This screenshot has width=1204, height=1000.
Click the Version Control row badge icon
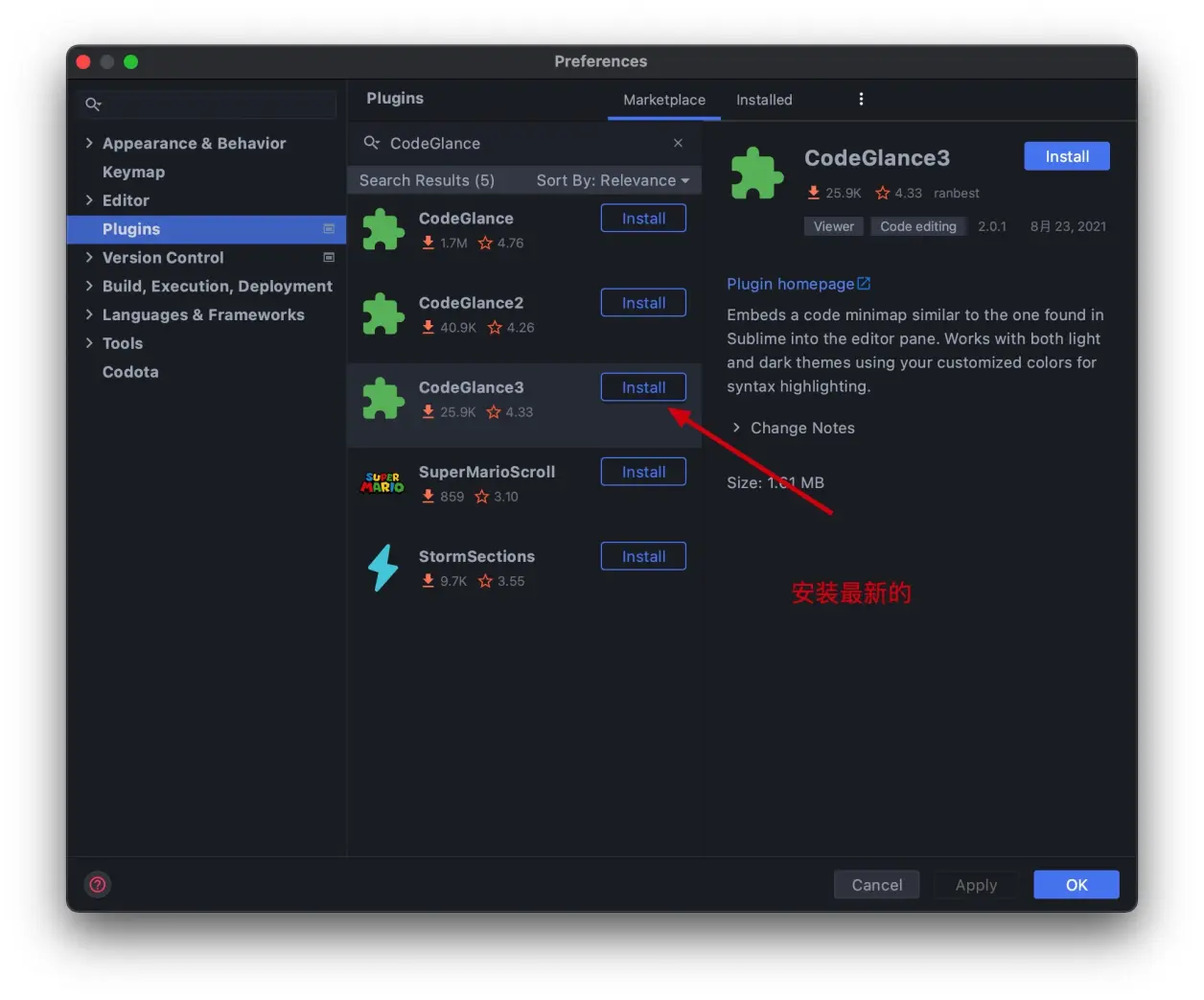(329, 257)
